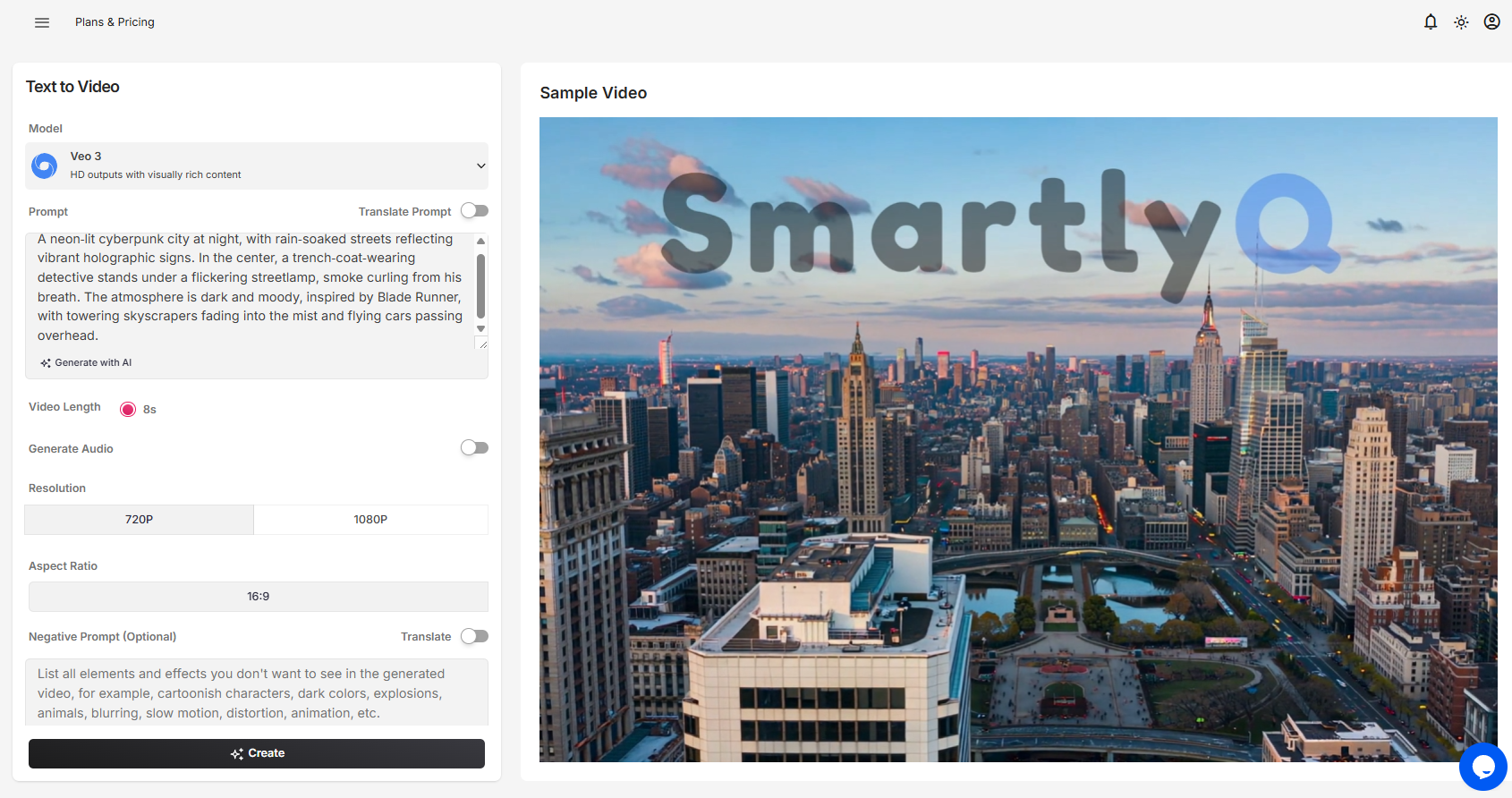Click the sample video preview

point(1018,439)
